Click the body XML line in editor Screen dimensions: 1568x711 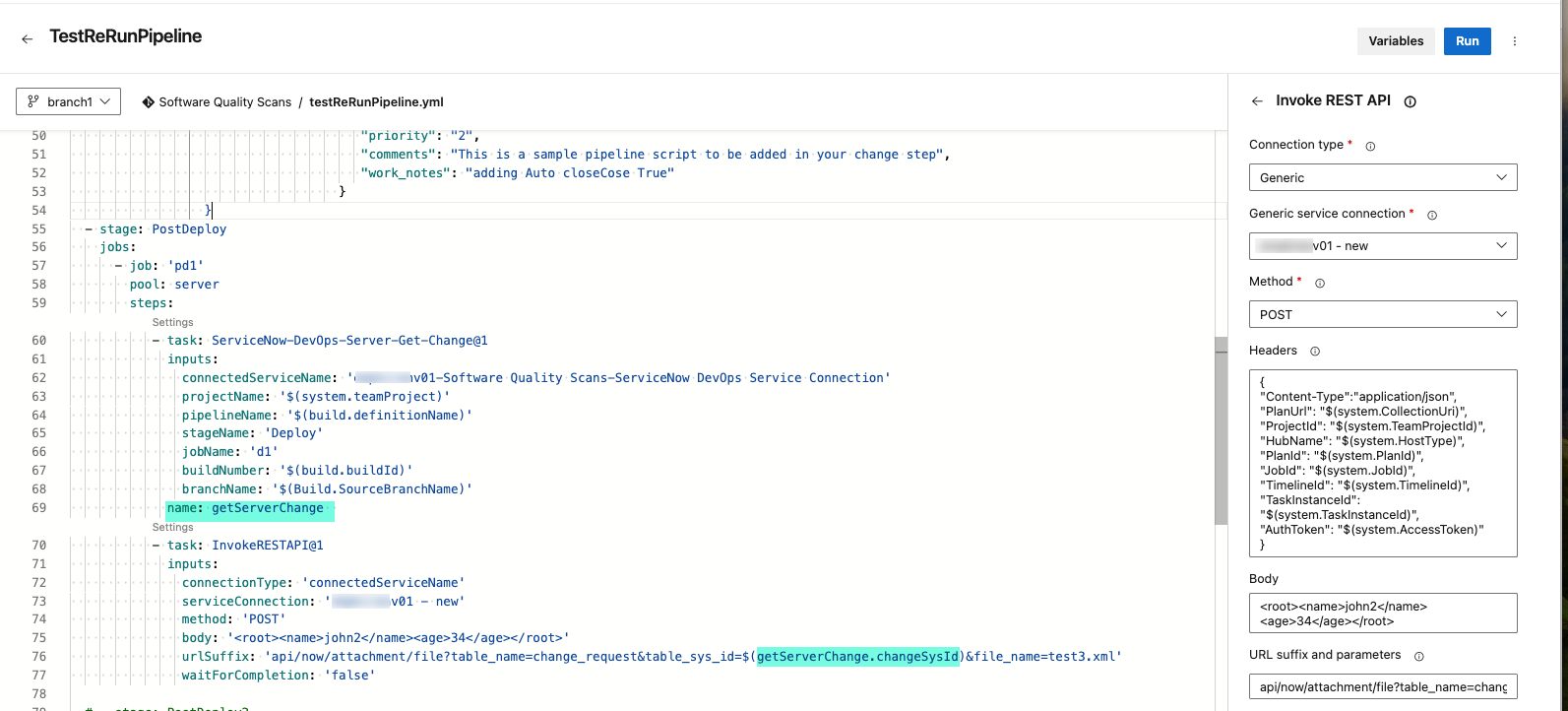click(x=375, y=638)
